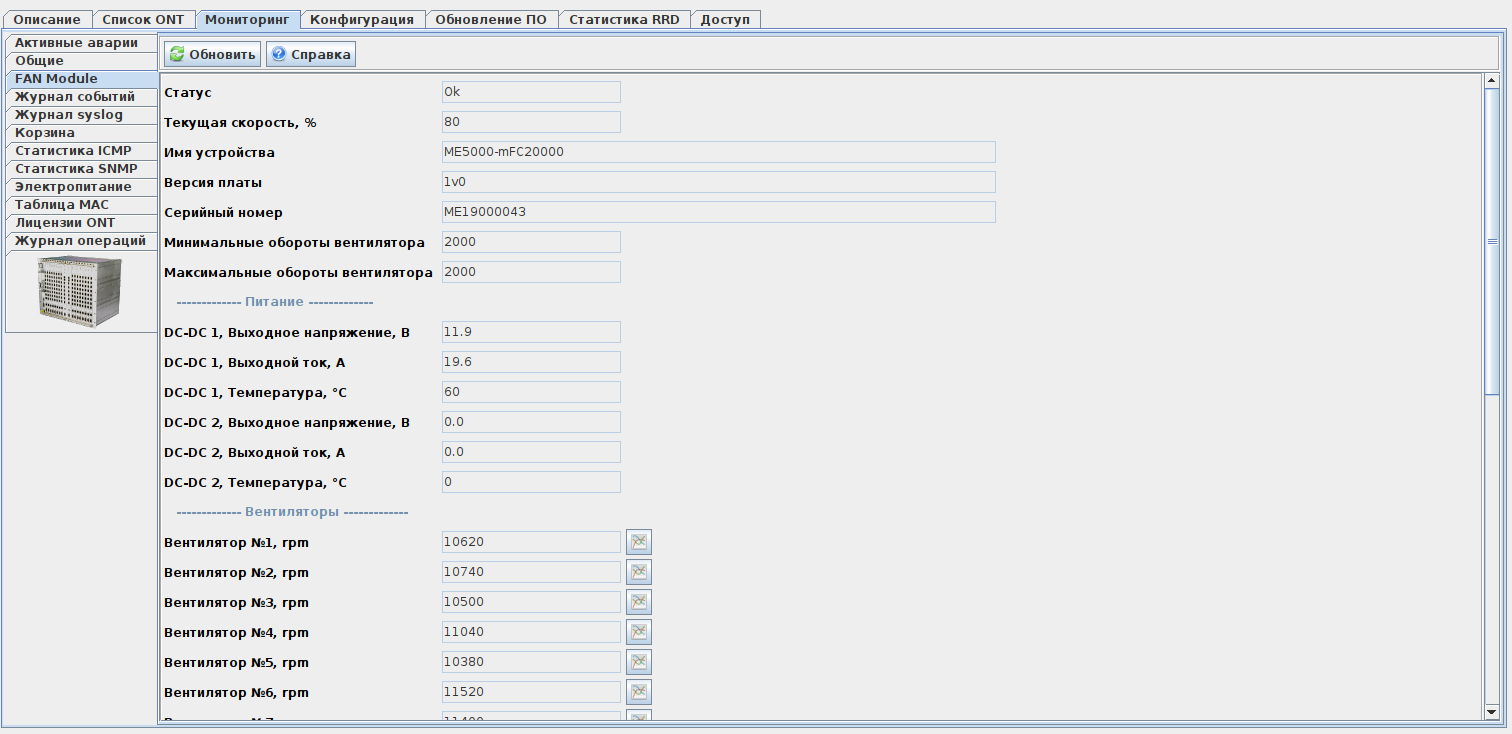This screenshot has height=734, width=1512.
Task: Click the DC-DC 1 Температура field
Action: [x=531, y=392]
